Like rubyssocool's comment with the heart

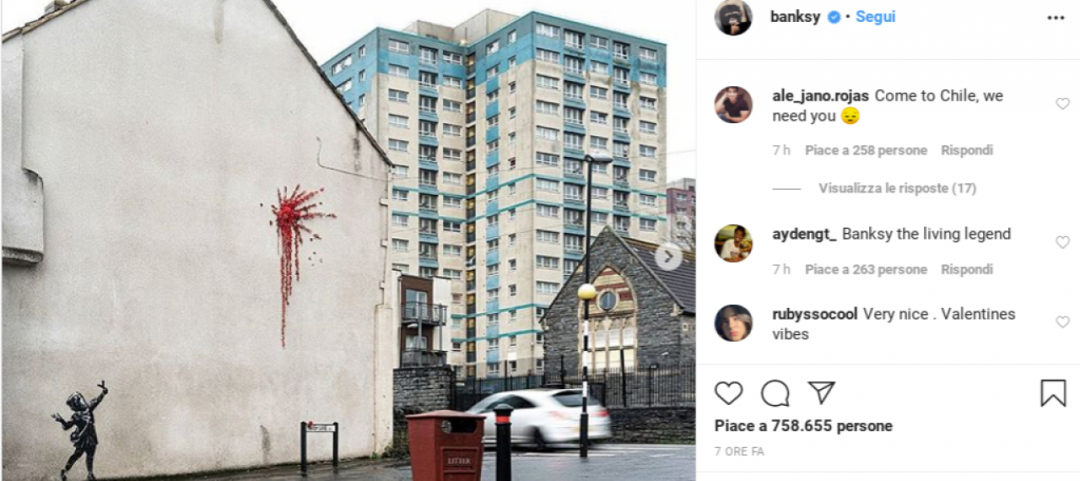point(1063,322)
